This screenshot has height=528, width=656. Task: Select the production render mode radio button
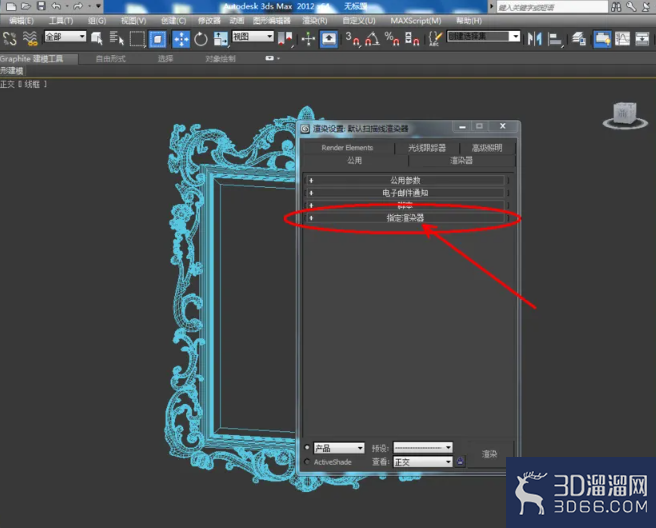pyautogui.click(x=307, y=447)
